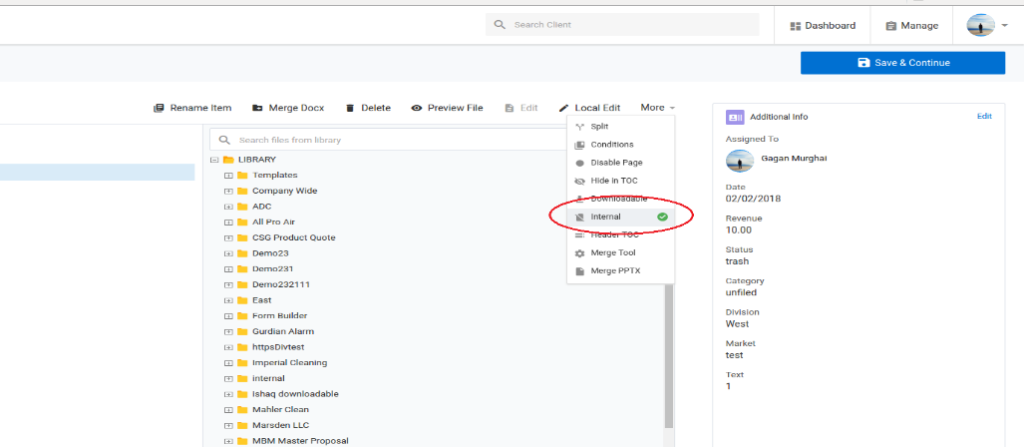Click the Merge Docx toolbar icon
The image size is (1024, 447).
click(x=257, y=108)
